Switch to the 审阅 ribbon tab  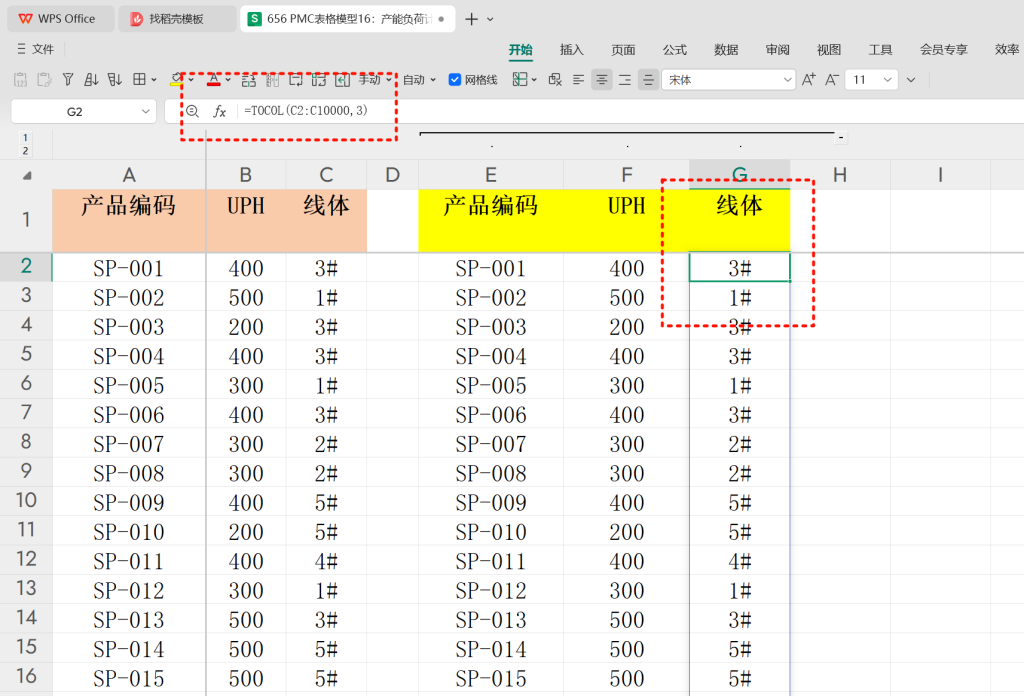pyautogui.click(x=777, y=50)
